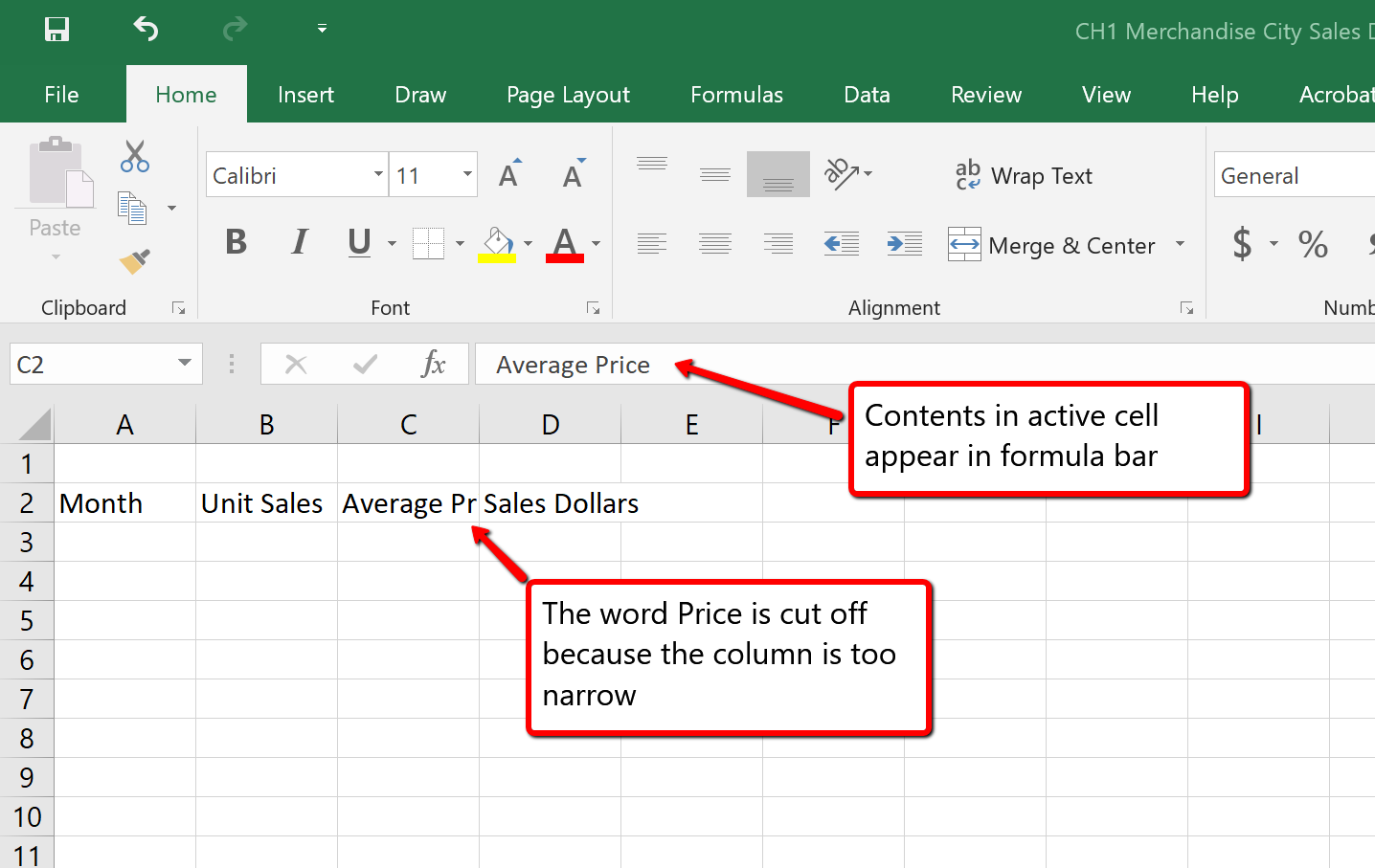Click the Name Box showing C2
Viewport: 1375px width, 868px height.
pos(92,365)
